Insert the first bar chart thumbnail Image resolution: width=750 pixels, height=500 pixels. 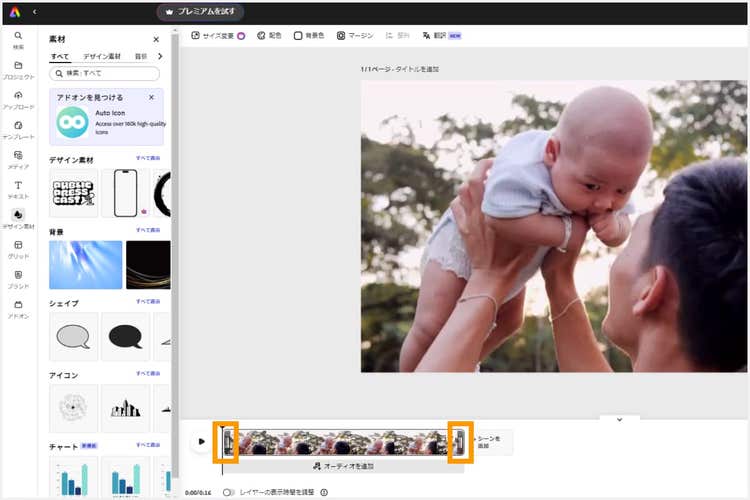click(74, 477)
